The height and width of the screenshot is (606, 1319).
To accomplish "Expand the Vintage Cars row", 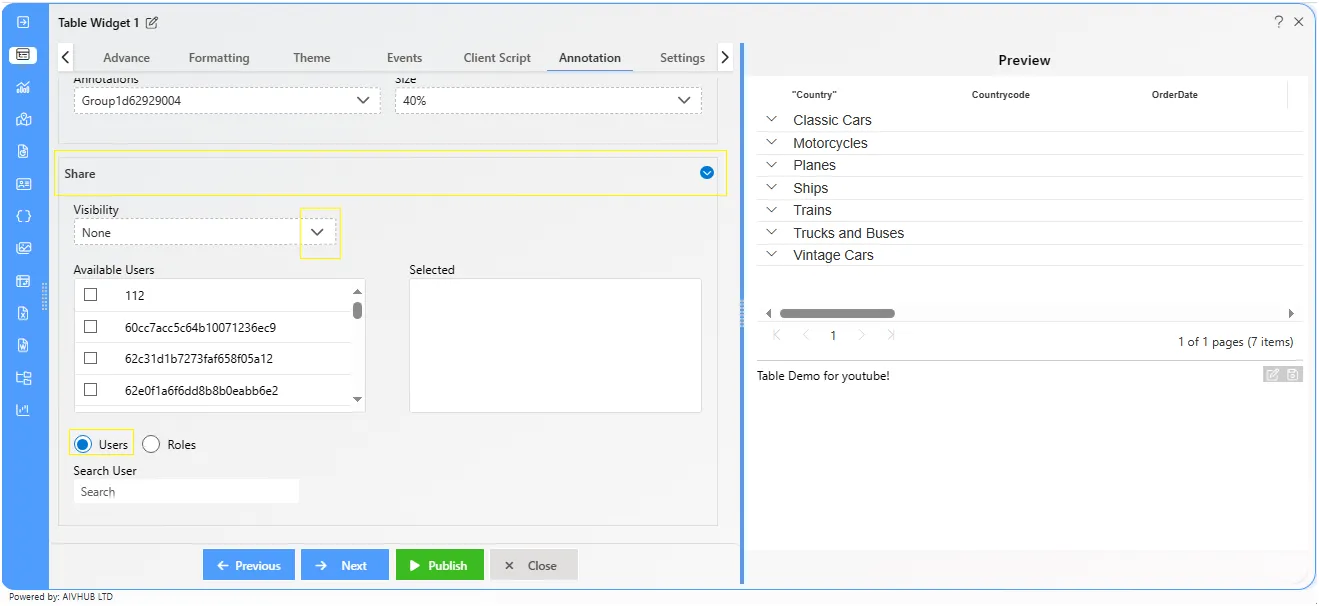I will coord(771,254).
